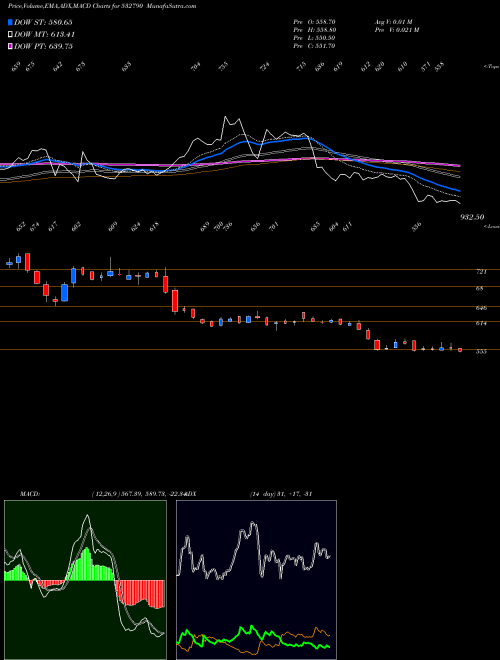The width and height of the screenshot is (500, 660).
Task: Click the 'Avg V: 0.01 M' volume text
Action: coord(394,22)
